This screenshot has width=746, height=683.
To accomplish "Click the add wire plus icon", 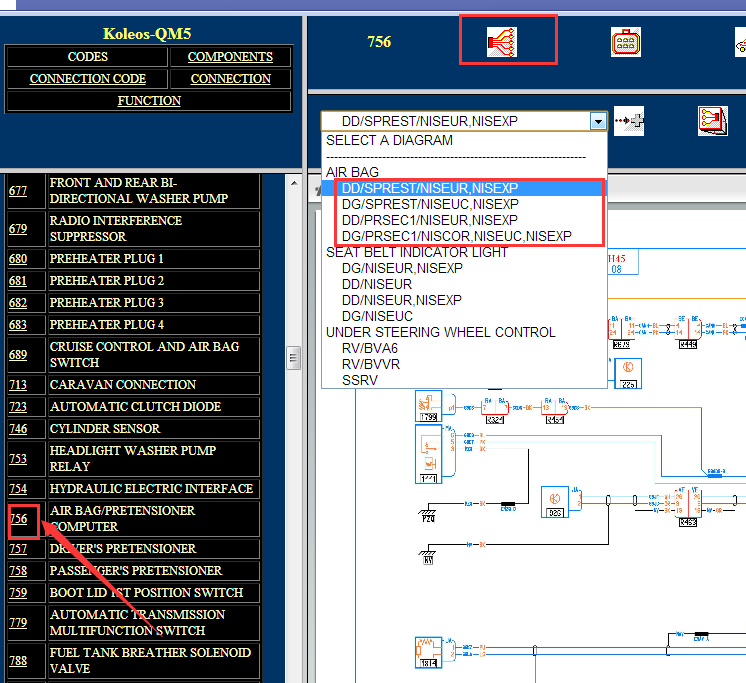I will 629,121.
